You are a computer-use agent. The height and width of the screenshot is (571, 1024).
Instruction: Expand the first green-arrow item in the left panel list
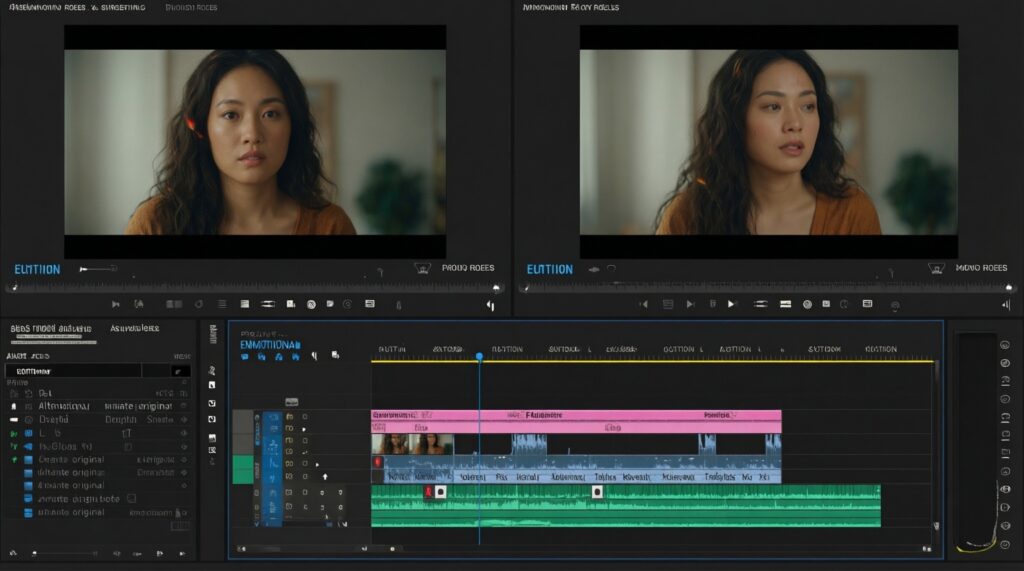(x=14, y=433)
